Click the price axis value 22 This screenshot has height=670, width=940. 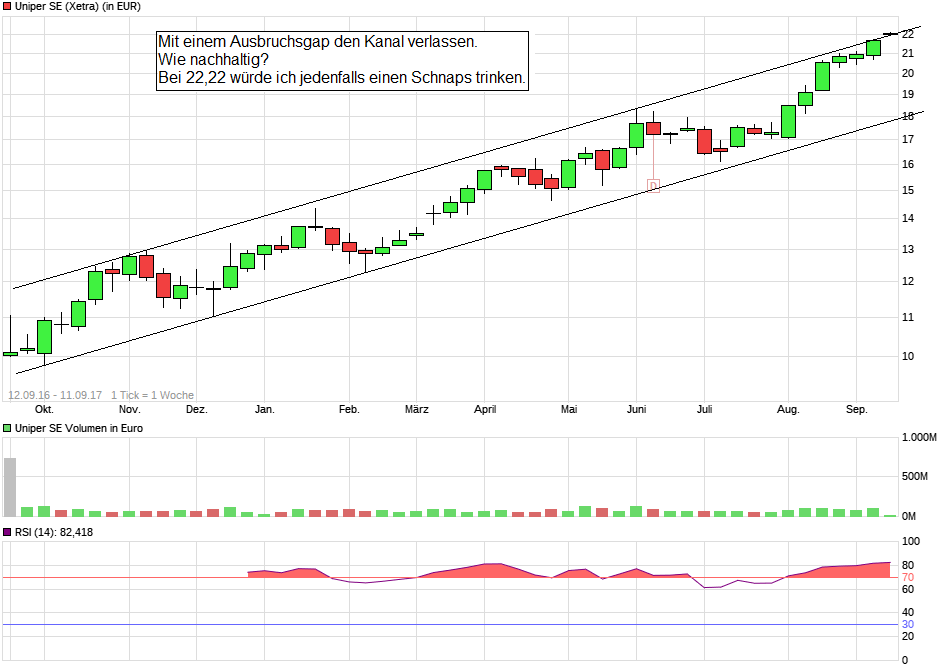pyautogui.click(x=908, y=34)
